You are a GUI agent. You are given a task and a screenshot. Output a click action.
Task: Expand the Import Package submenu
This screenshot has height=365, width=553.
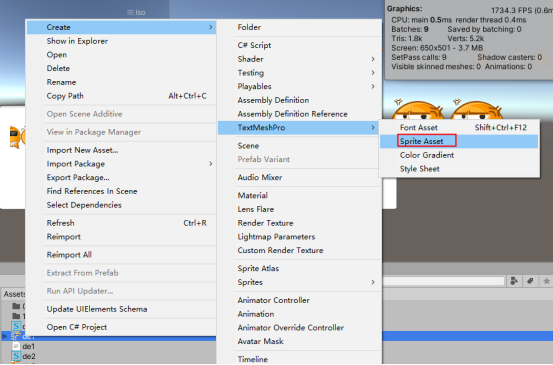point(122,164)
